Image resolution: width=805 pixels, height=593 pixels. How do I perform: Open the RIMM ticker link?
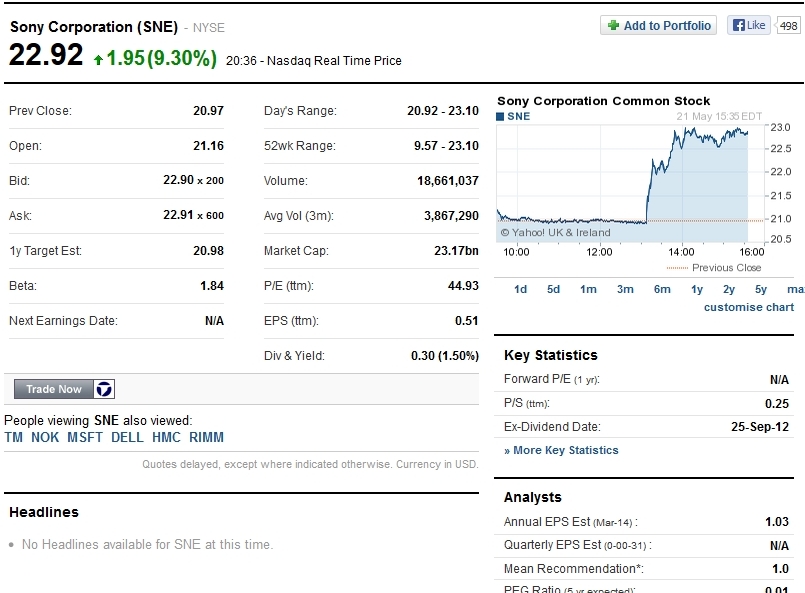(206, 437)
